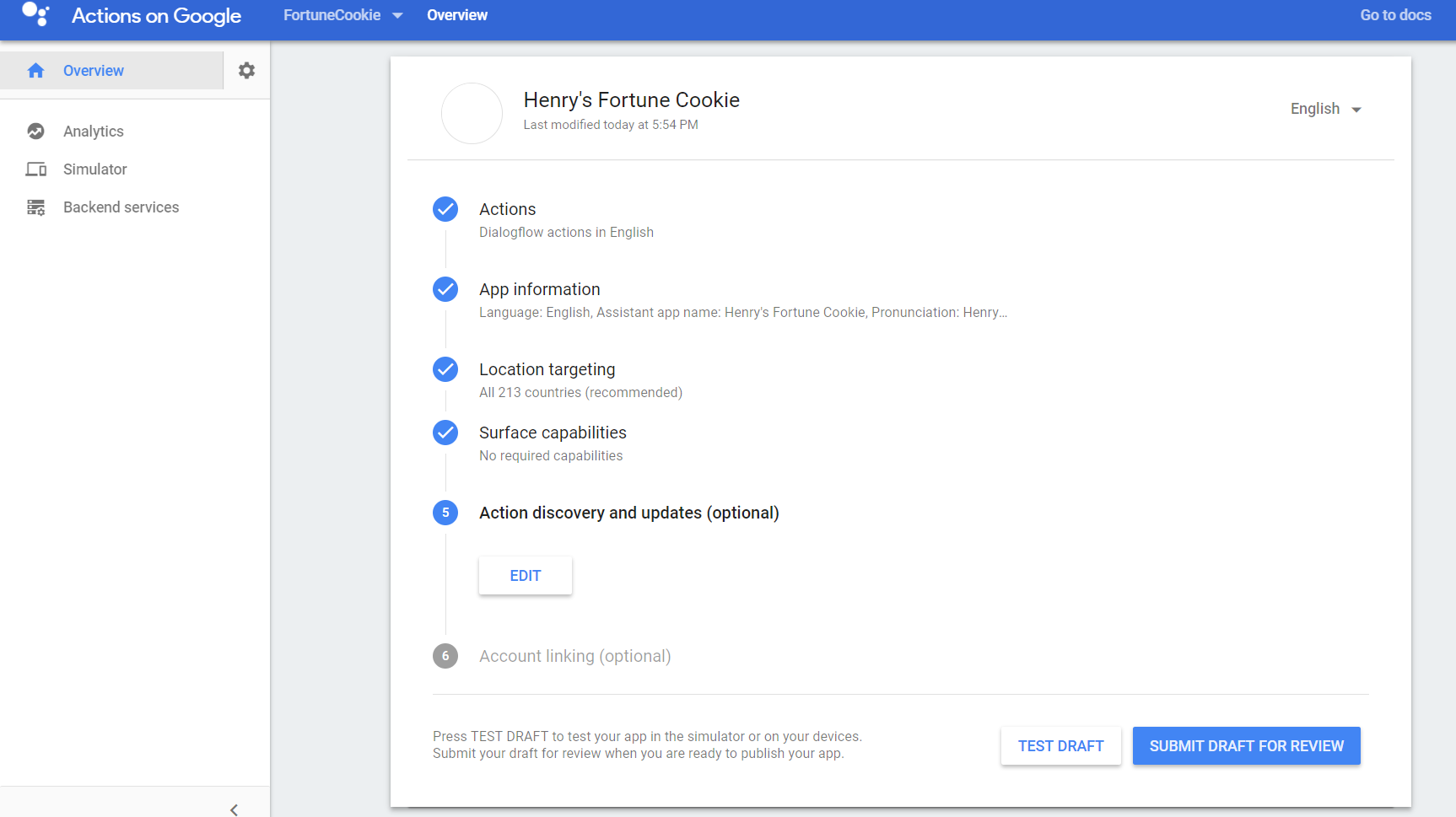Viewport: 1456px width, 817px height.
Task: Click the EDIT button
Action: click(x=526, y=576)
